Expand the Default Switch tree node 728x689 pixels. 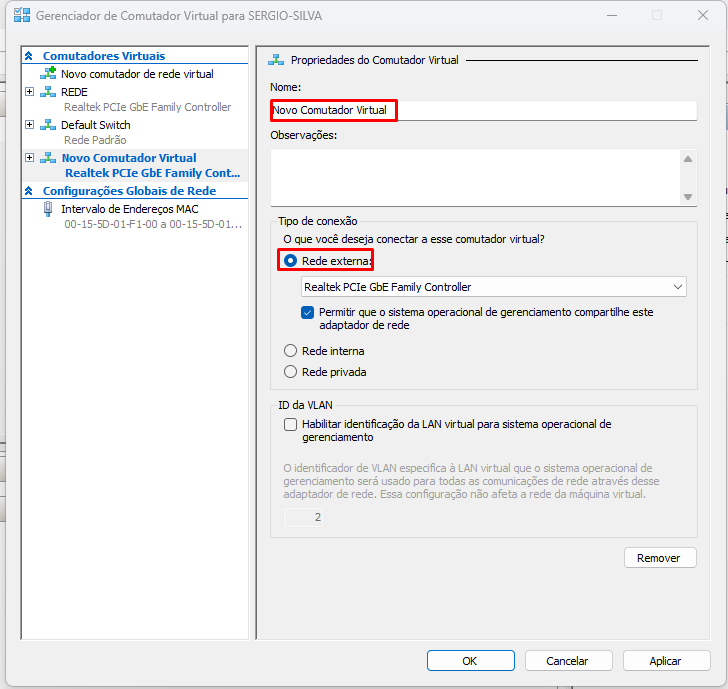[x=29, y=125]
